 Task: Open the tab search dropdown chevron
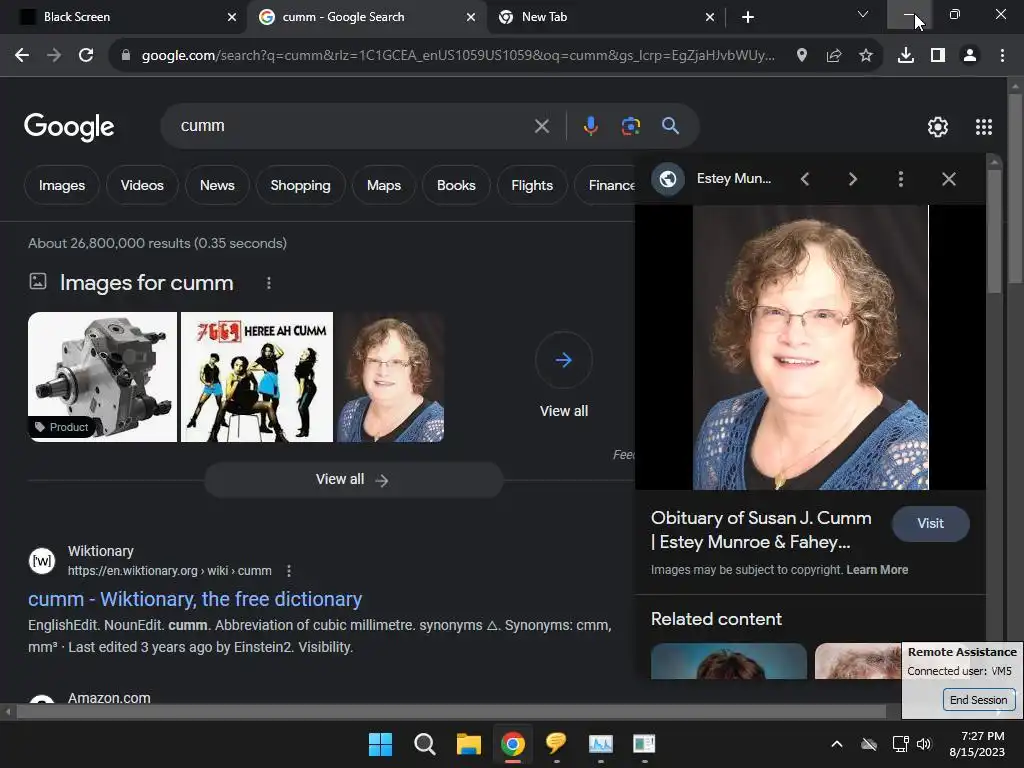[x=863, y=14]
